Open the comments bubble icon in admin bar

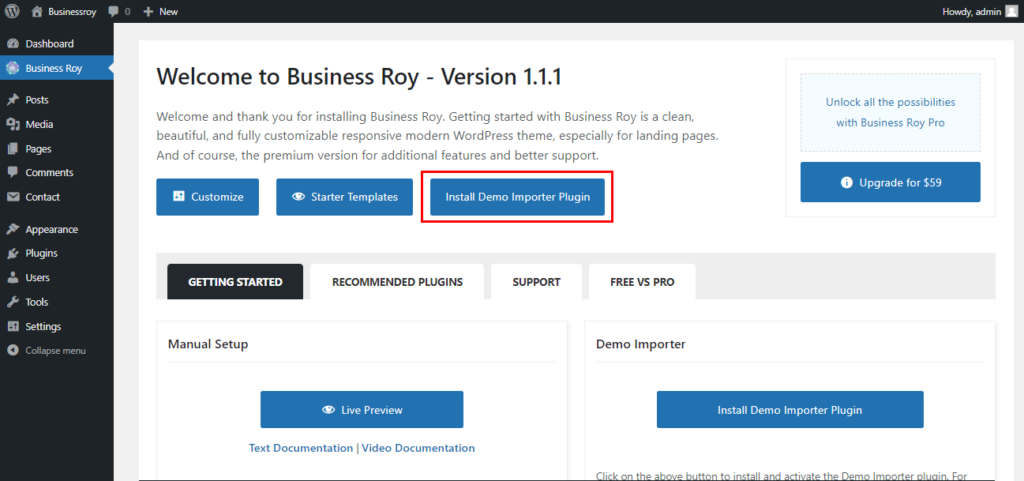click(113, 12)
